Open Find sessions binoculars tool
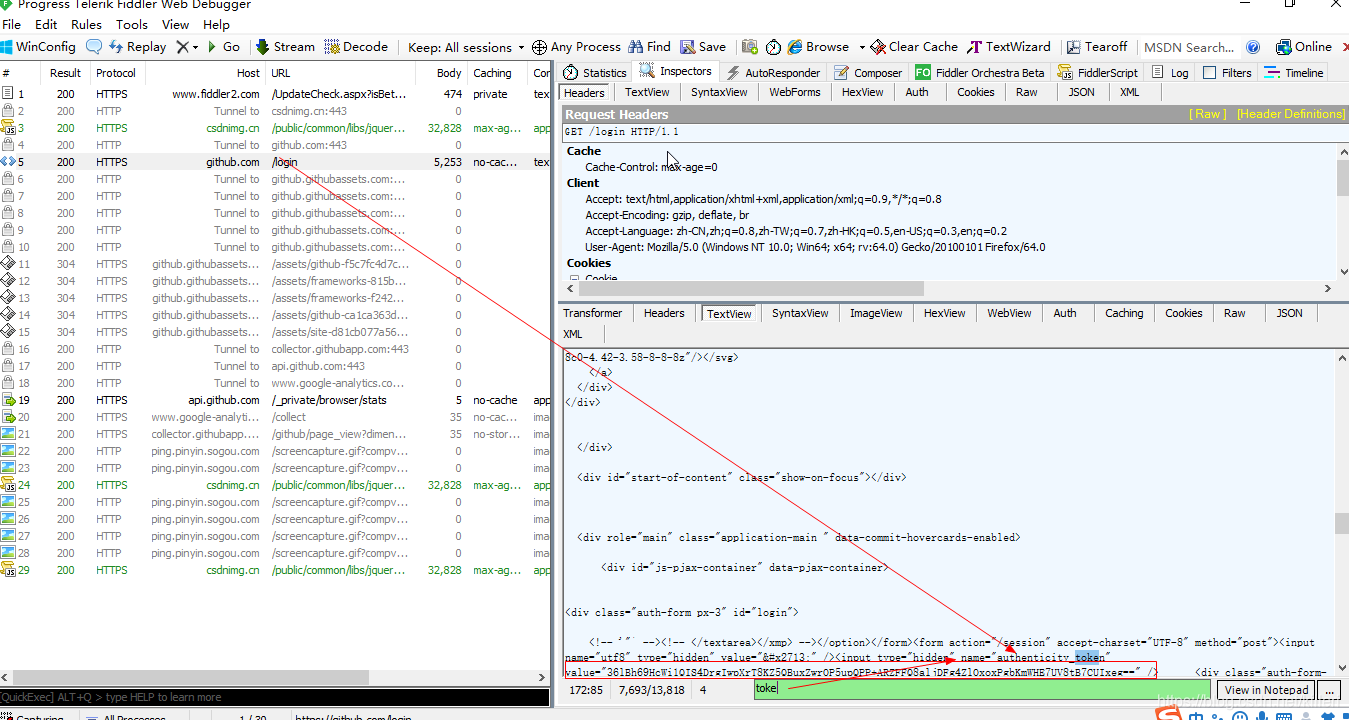The width and height of the screenshot is (1349, 720). [x=650, y=47]
